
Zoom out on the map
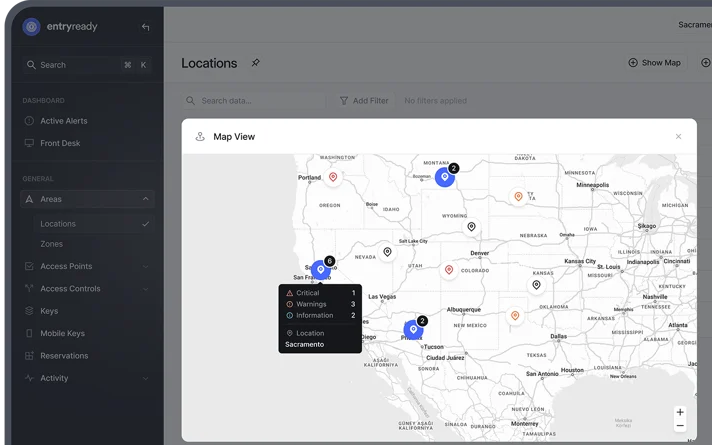click(680, 426)
